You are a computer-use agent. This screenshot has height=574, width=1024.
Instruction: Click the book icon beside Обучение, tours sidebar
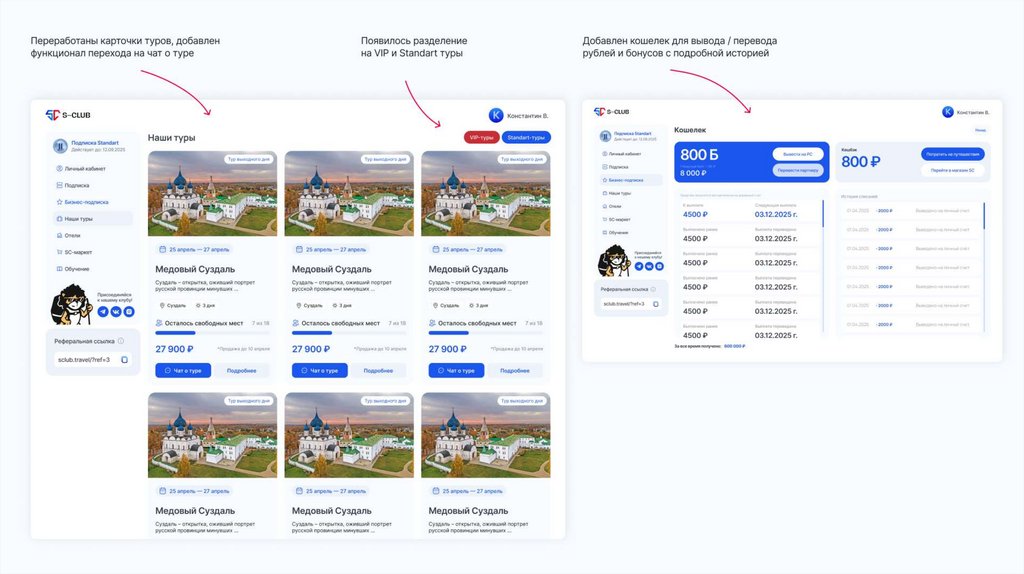(59, 269)
